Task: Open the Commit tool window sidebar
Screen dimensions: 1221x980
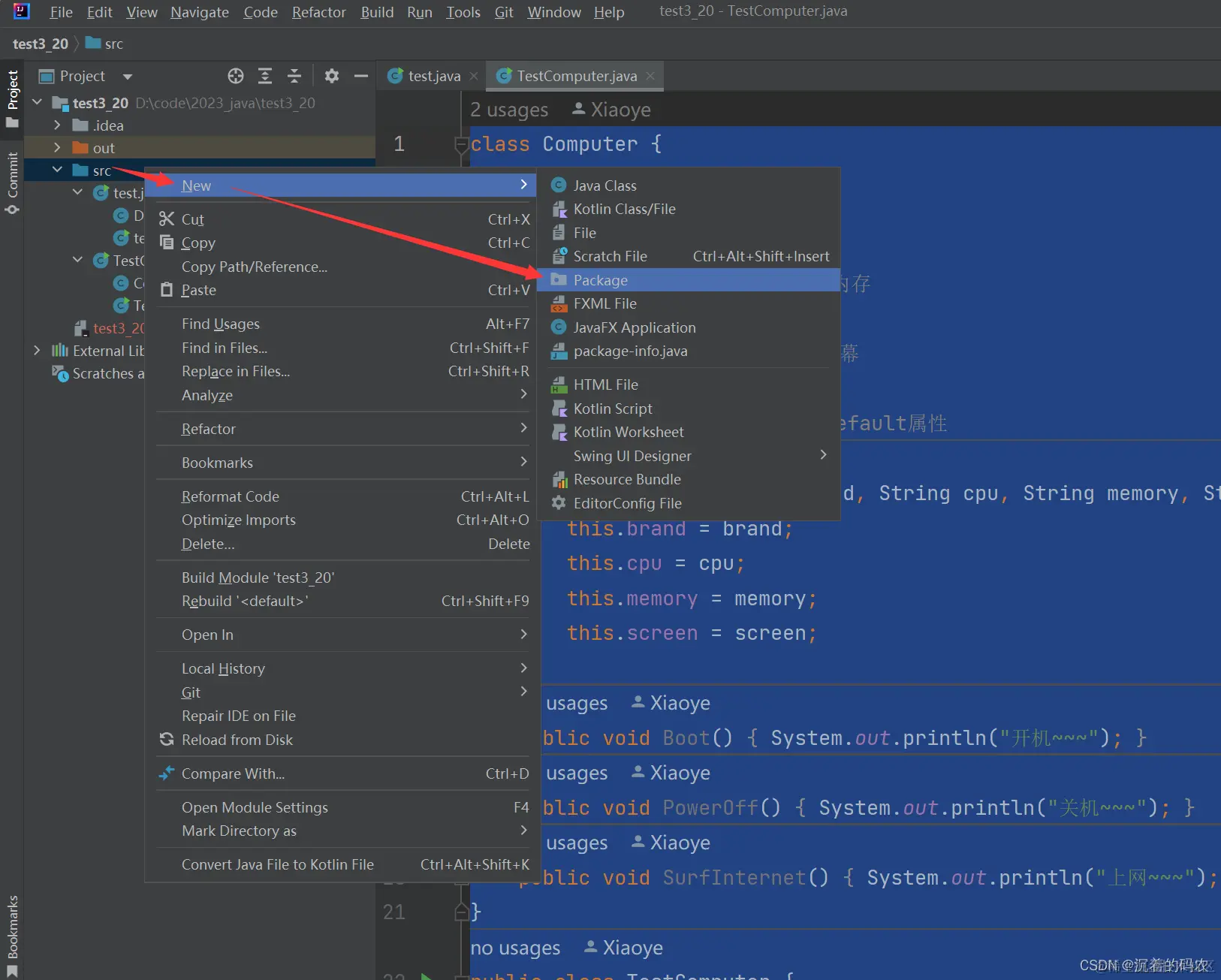Action: [12, 183]
